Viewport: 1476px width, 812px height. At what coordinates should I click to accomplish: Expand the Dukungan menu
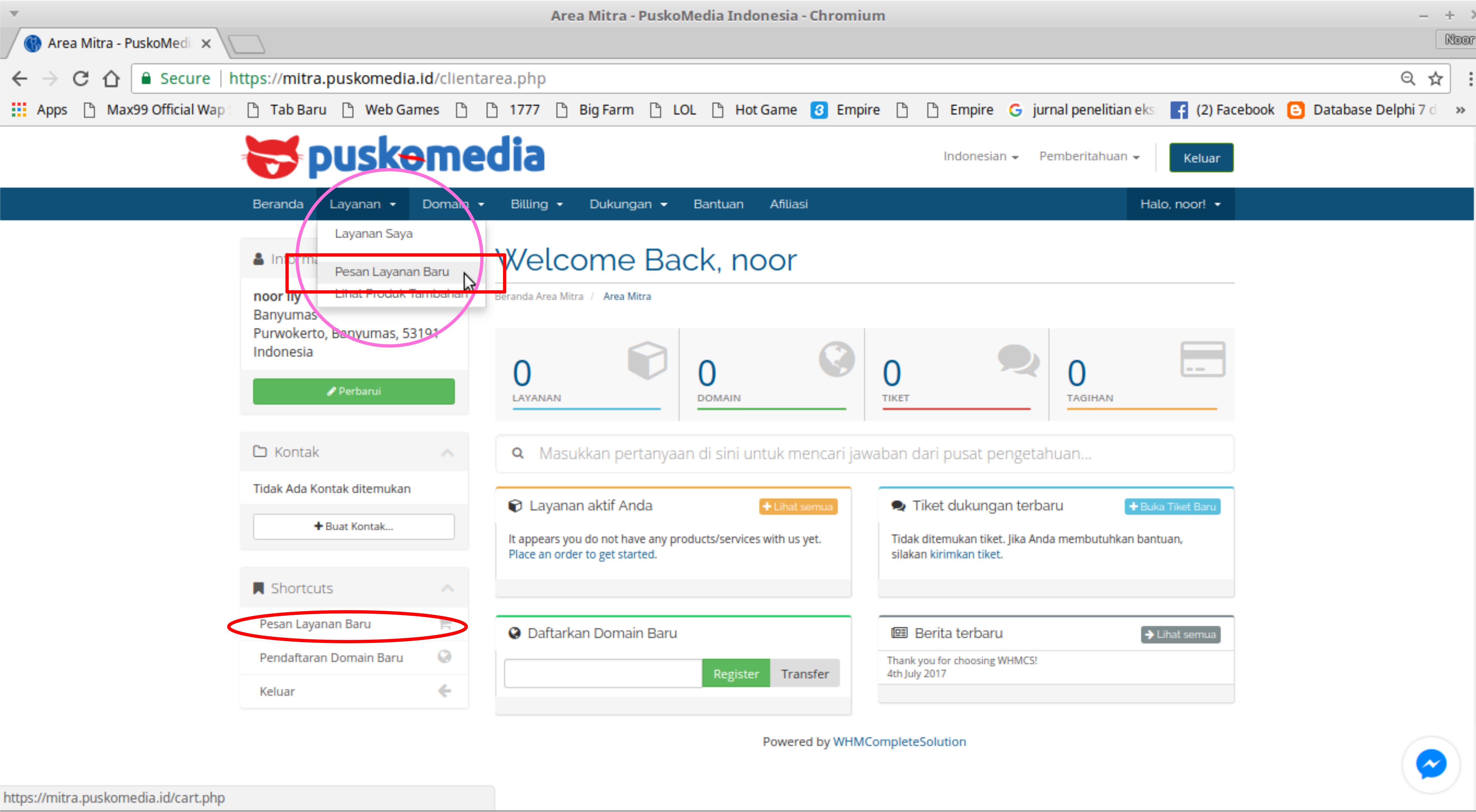[x=628, y=204]
